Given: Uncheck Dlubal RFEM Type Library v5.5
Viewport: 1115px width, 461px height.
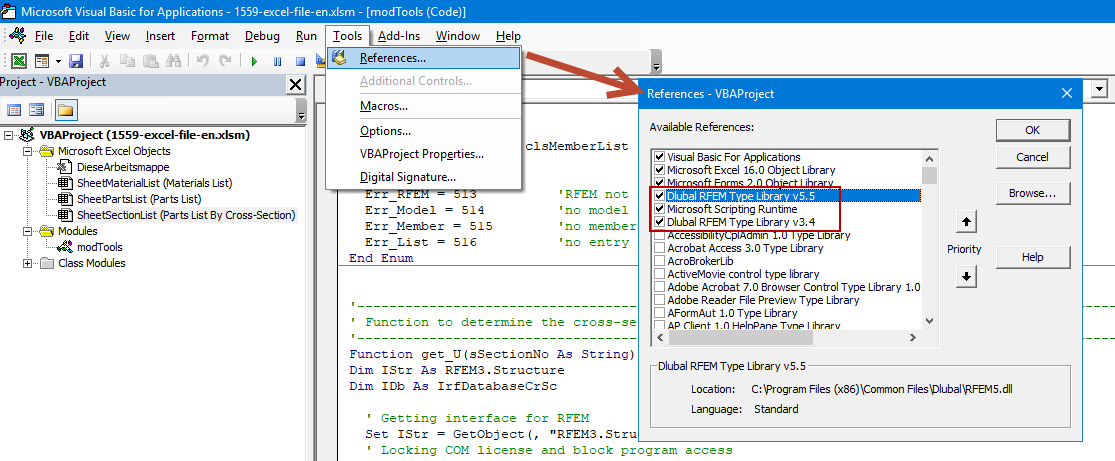Looking at the screenshot, I should [x=659, y=196].
